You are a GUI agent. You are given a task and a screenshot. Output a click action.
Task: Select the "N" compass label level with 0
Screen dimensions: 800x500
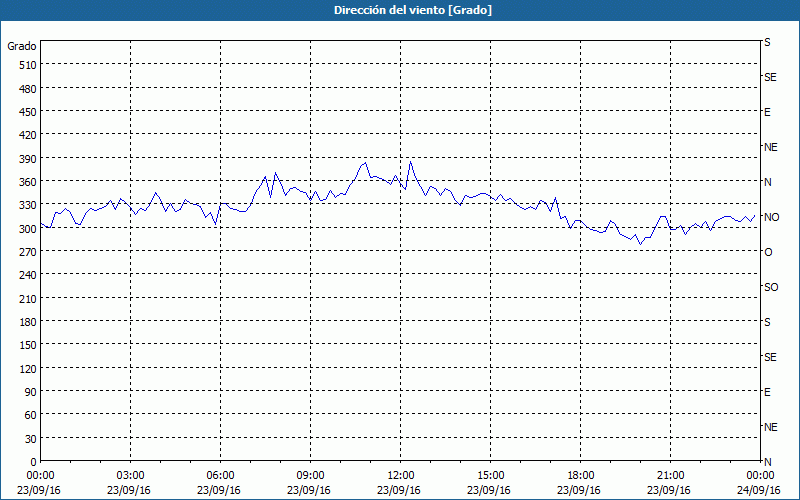coord(767,462)
